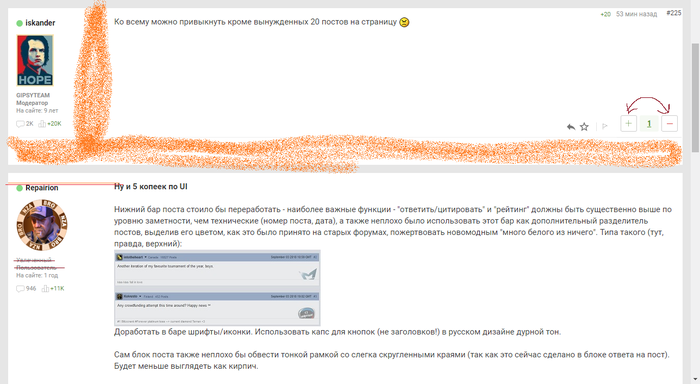This screenshot has height=384, width=700.
Task: Reply to iskander's post with arrow icon
Action: tap(571, 127)
